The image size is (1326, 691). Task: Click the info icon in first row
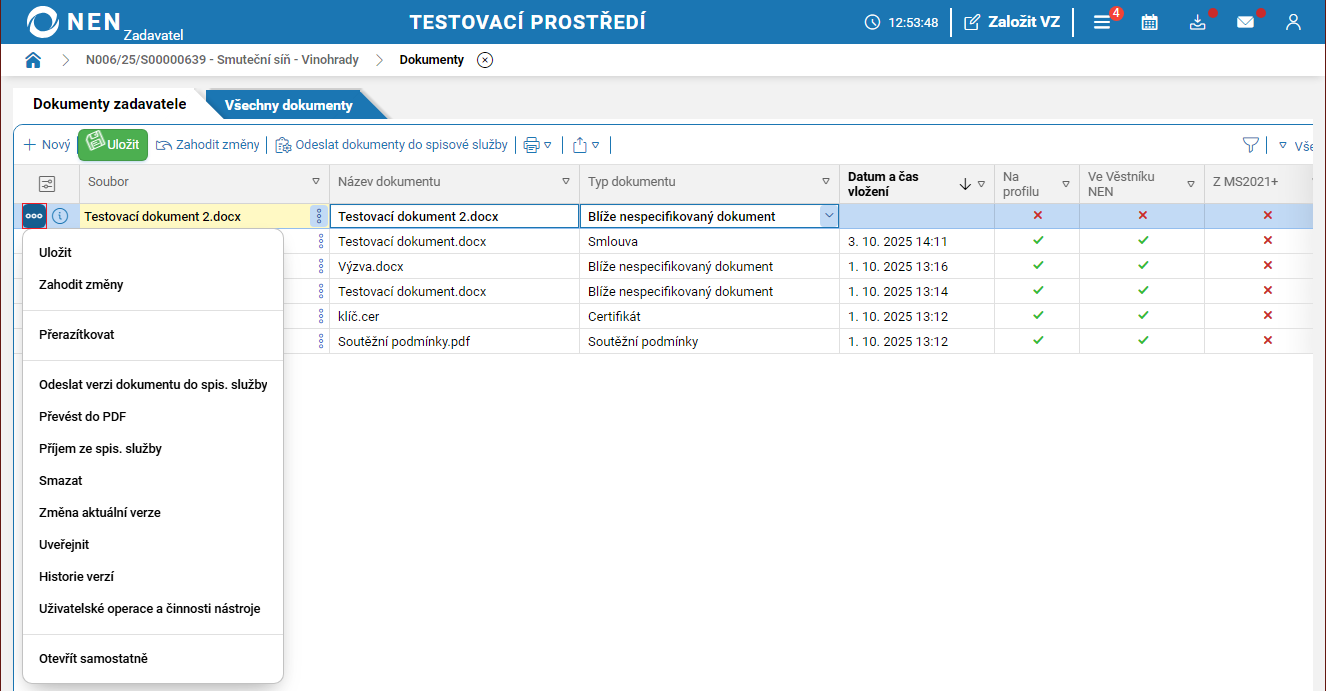[x=60, y=216]
